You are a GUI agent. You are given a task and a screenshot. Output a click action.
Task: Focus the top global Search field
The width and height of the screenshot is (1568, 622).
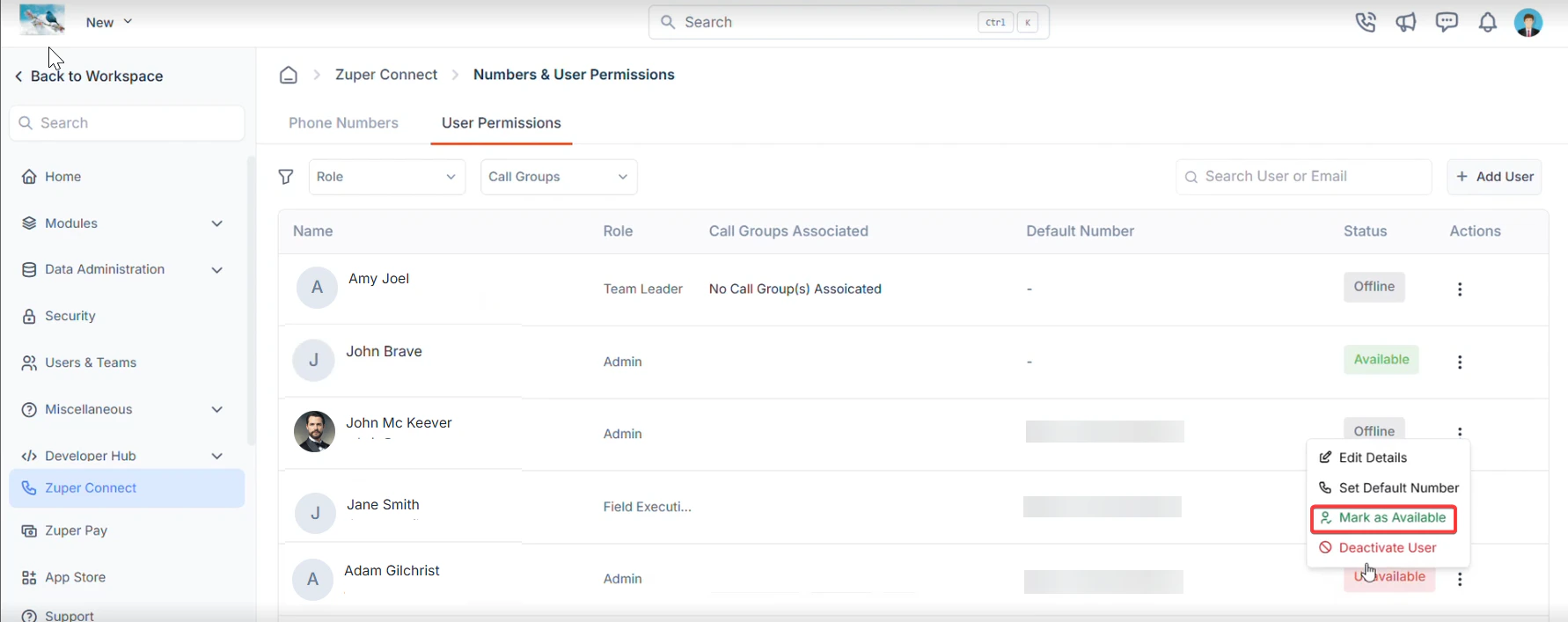coord(849,22)
